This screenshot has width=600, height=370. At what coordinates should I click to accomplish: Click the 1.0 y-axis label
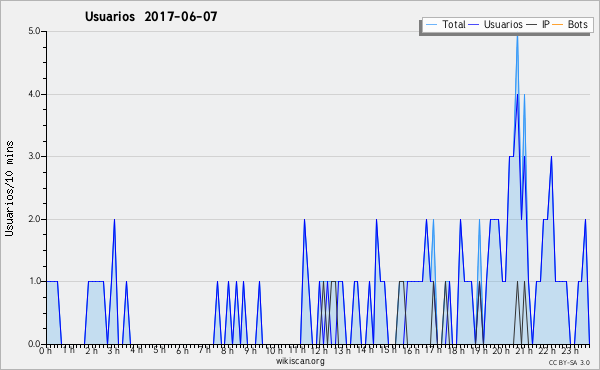[x=34, y=282]
